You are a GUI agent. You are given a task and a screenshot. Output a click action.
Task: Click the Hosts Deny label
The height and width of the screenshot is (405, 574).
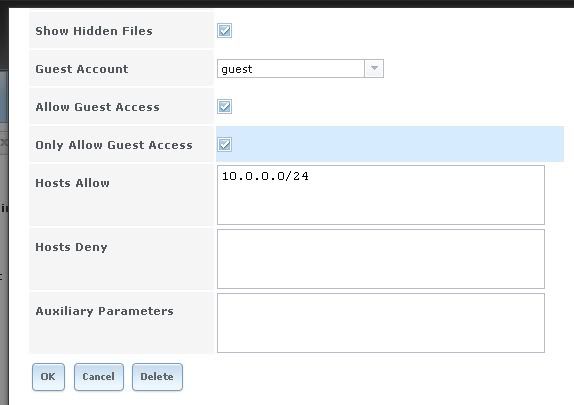pyautogui.click(x=71, y=247)
